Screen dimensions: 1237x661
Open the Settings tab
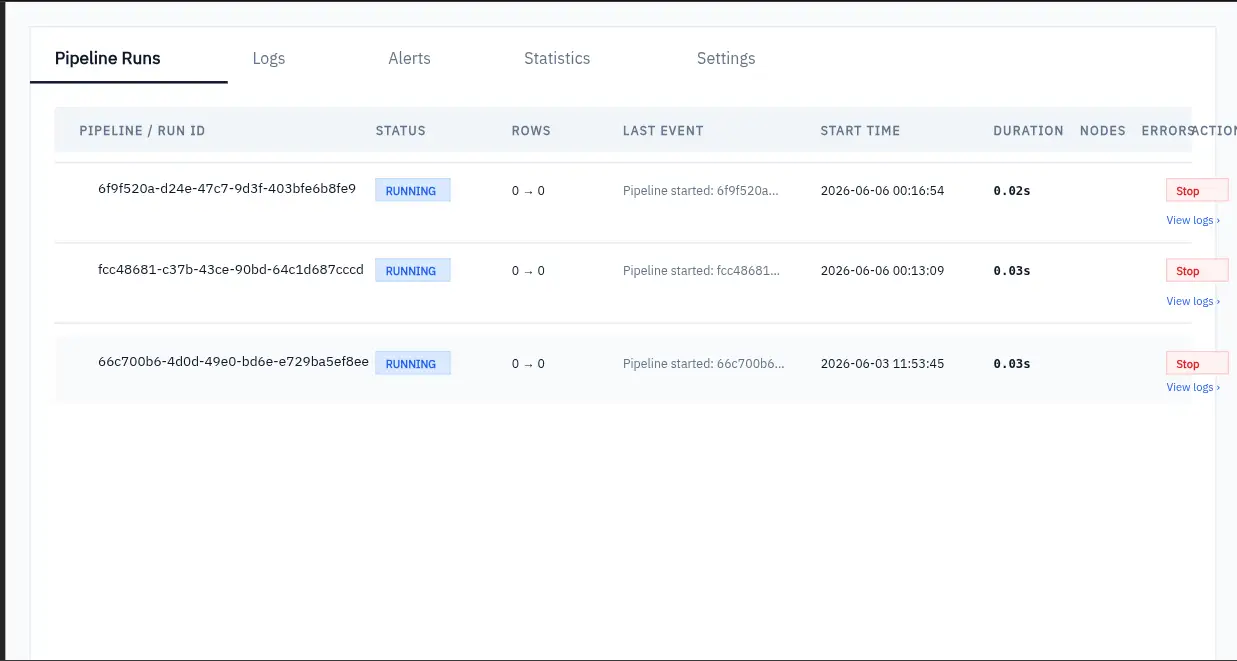click(x=726, y=58)
